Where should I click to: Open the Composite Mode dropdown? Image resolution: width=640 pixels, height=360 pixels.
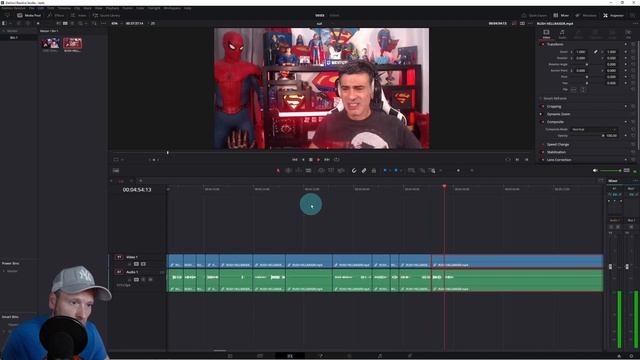point(593,129)
